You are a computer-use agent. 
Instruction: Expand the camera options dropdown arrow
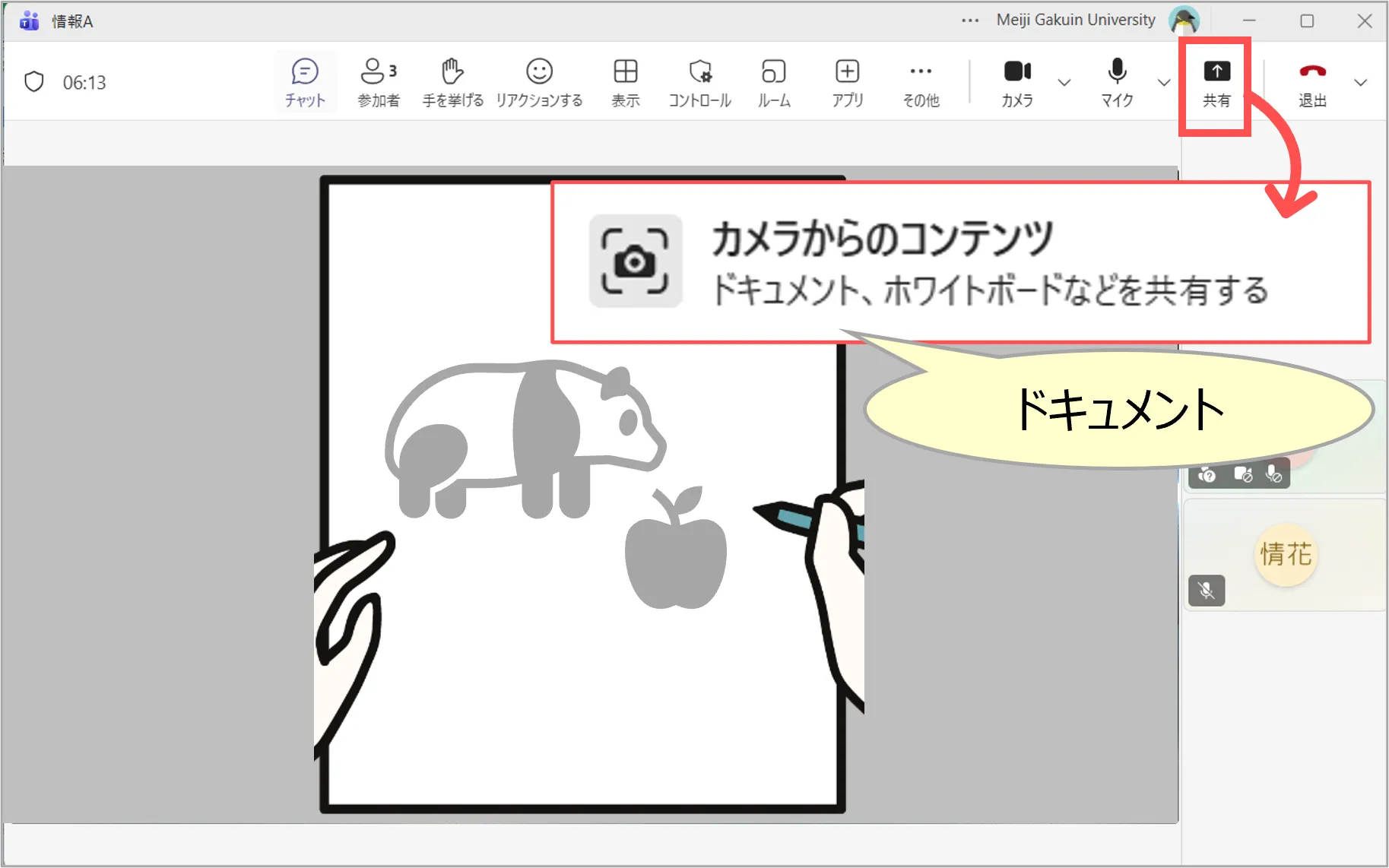click(1064, 82)
